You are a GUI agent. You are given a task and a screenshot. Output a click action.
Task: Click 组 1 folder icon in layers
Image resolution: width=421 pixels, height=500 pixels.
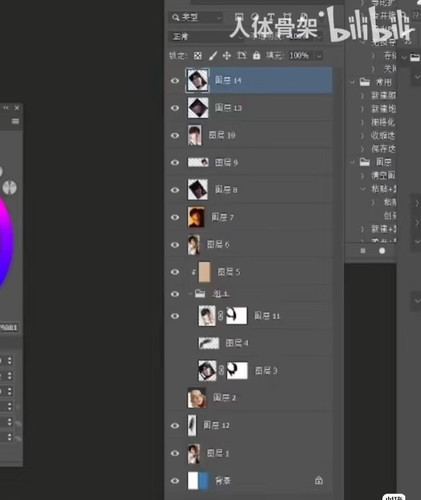point(200,293)
